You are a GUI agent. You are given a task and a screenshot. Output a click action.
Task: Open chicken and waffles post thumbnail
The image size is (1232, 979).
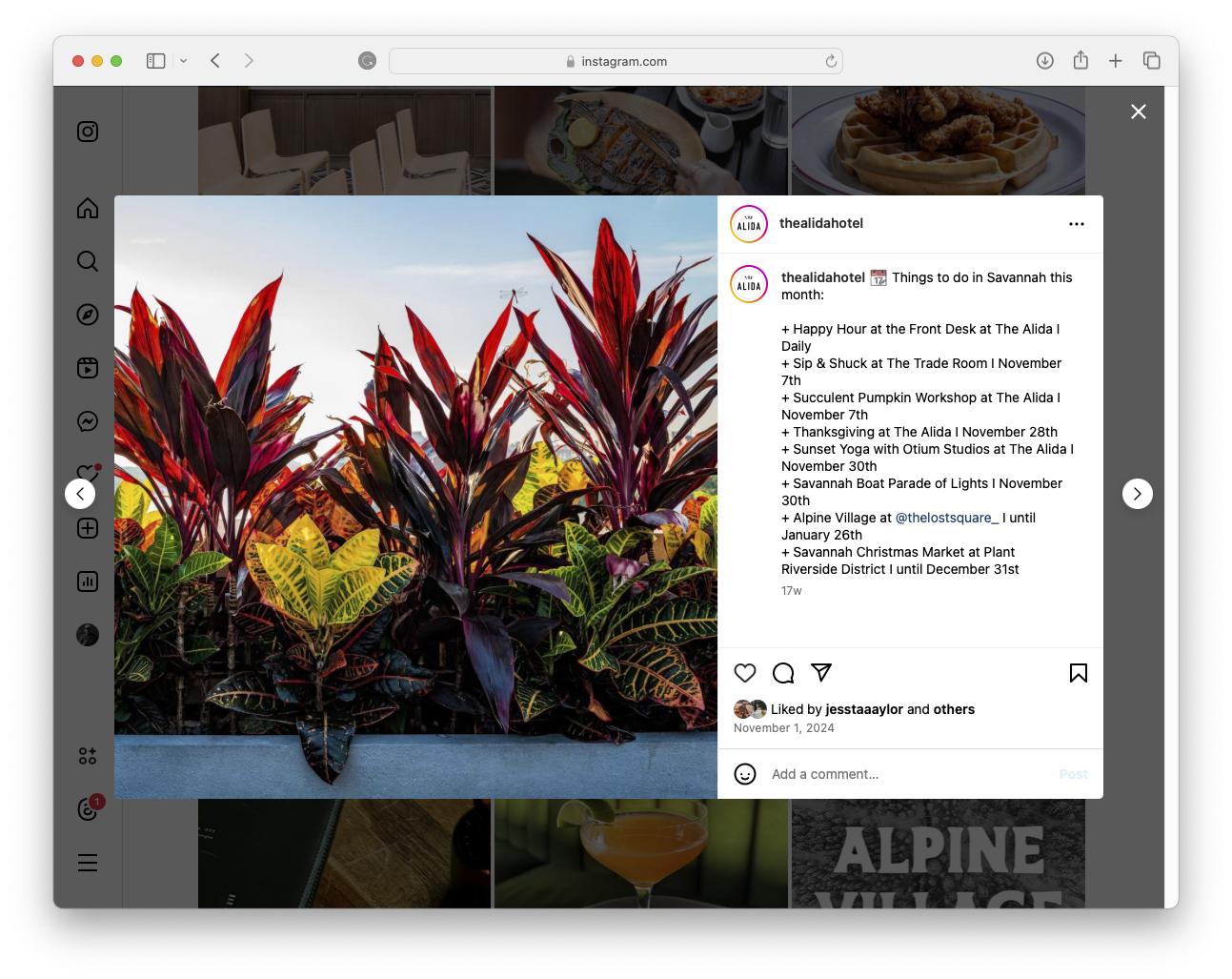click(x=939, y=141)
